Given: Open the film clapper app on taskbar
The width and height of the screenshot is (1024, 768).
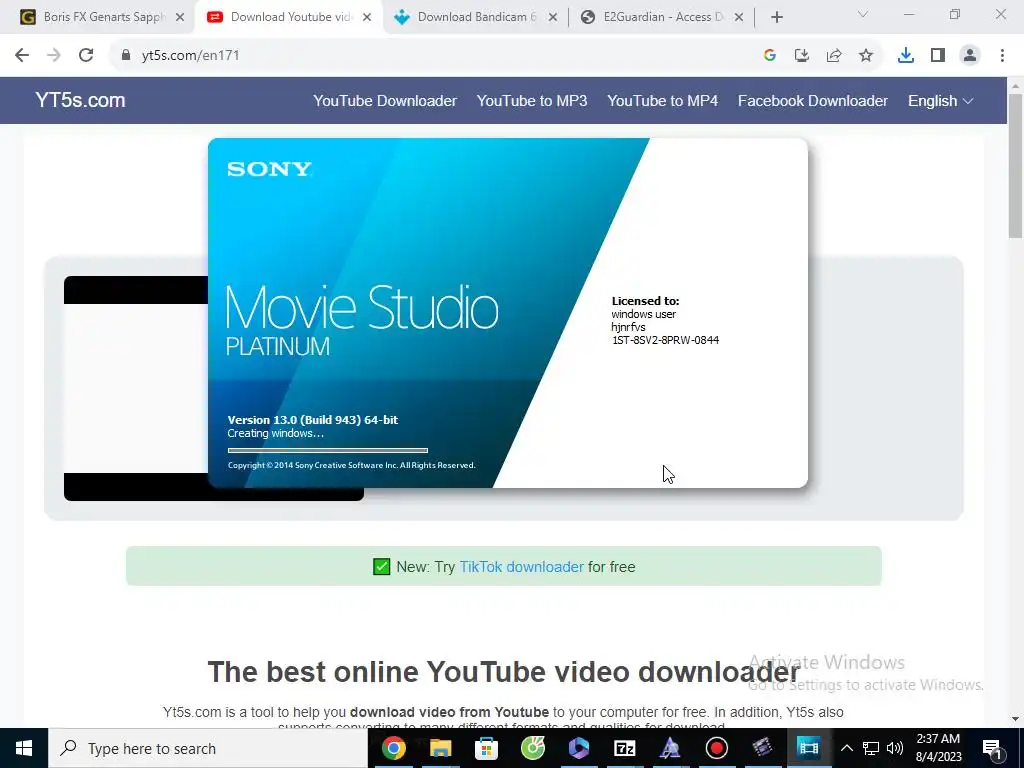Looking at the screenshot, I should click(762, 748).
